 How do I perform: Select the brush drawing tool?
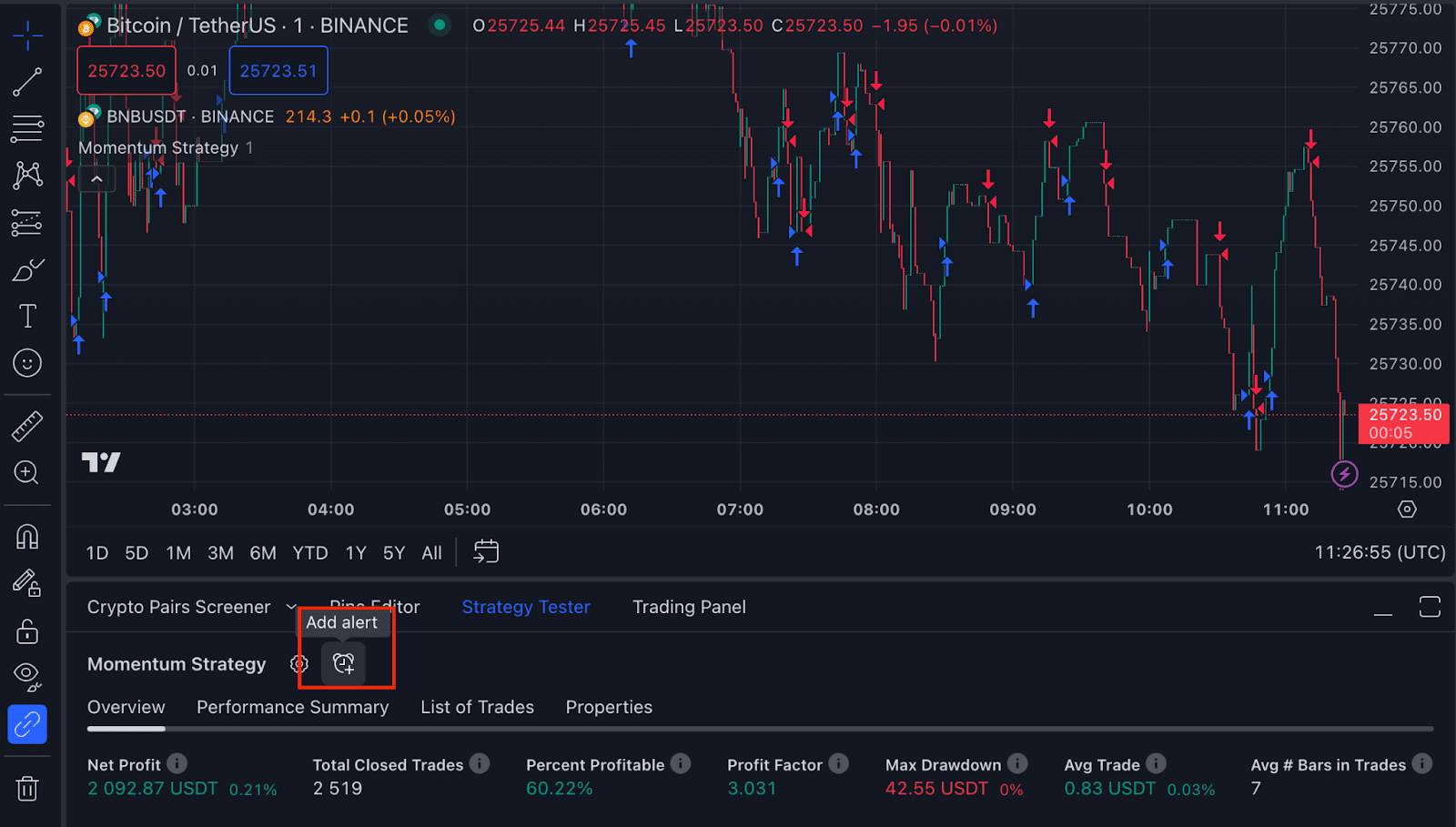click(27, 269)
